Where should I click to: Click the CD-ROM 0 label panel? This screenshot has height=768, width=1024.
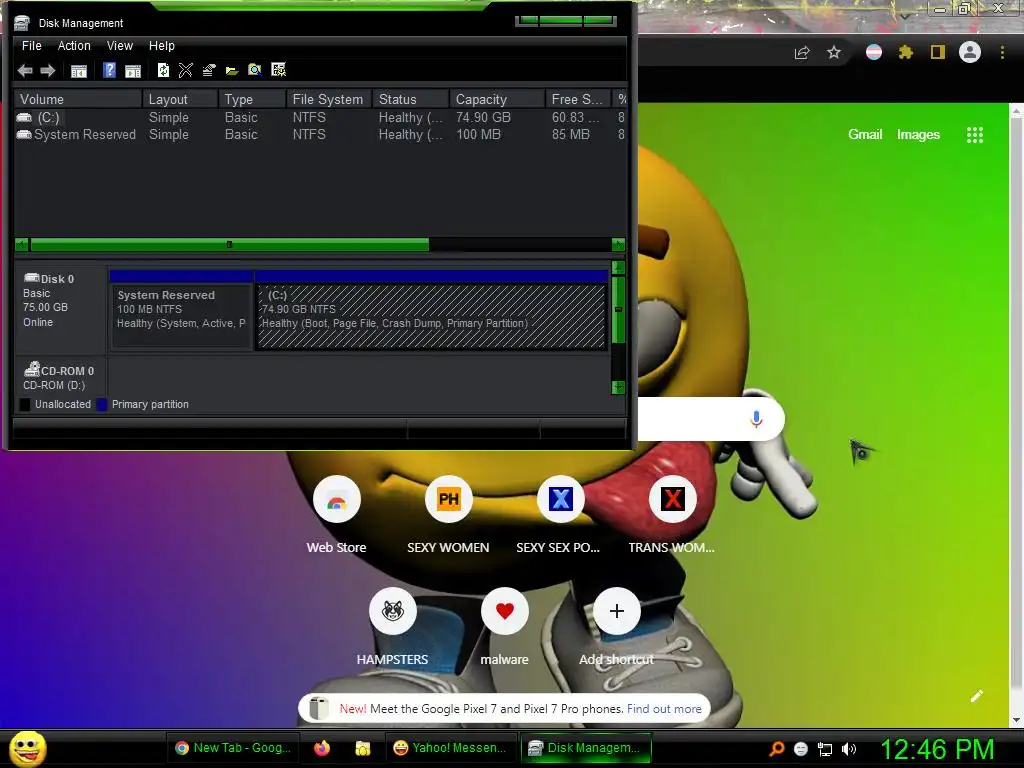61,377
